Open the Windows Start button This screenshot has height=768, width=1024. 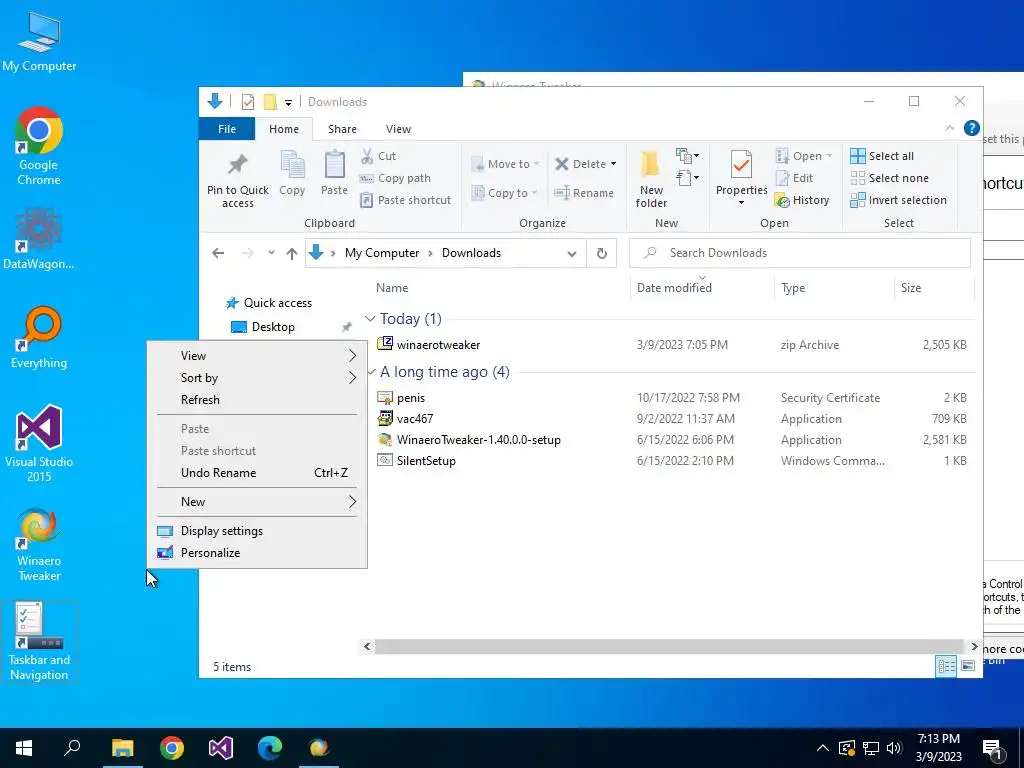click(24, 748)
